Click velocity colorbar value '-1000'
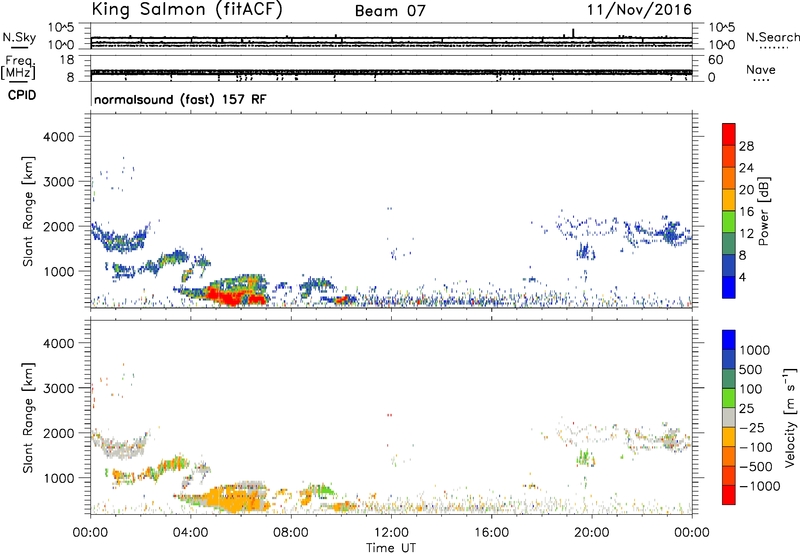This screenshot has width=800, height=554. [759, 486]
